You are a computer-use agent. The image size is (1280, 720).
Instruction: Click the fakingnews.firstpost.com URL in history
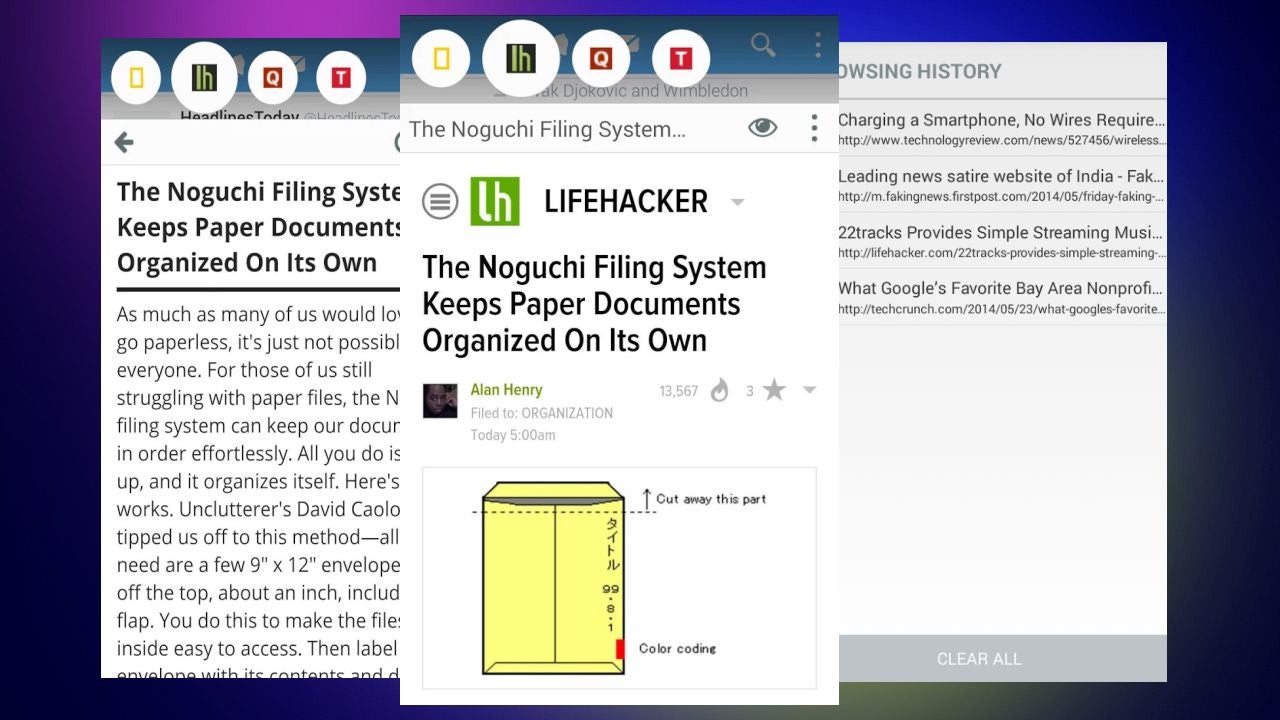click(x=1001, y=197)
